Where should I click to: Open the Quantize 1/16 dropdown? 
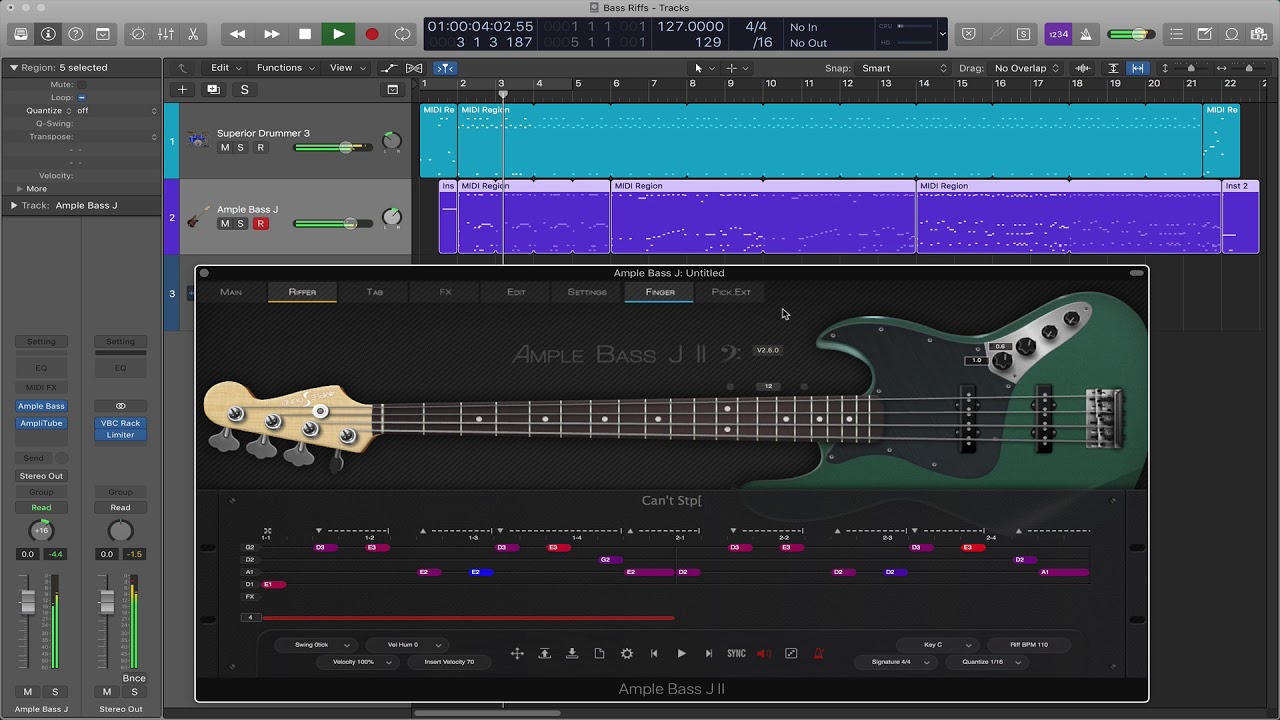[986, 662]
